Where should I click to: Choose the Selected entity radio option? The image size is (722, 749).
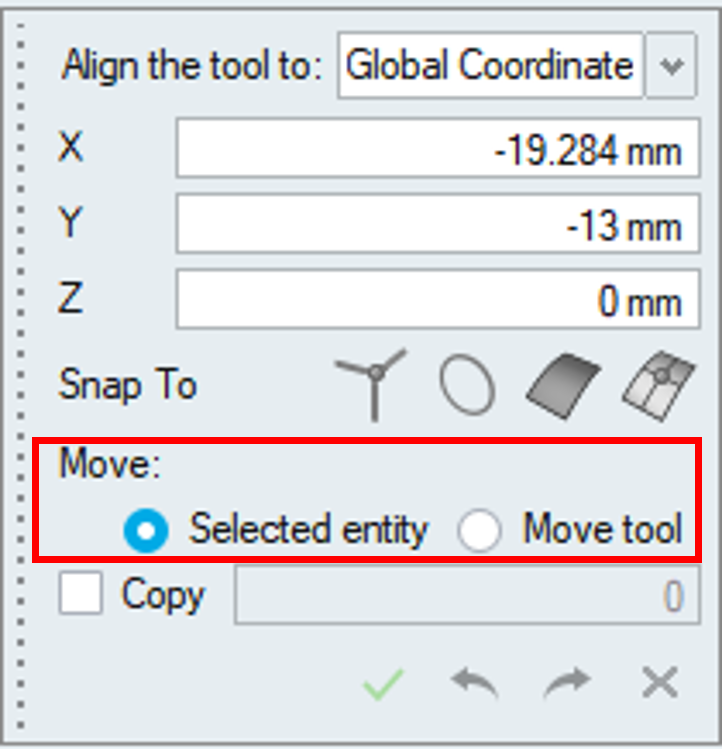click(x=146, y=531)
